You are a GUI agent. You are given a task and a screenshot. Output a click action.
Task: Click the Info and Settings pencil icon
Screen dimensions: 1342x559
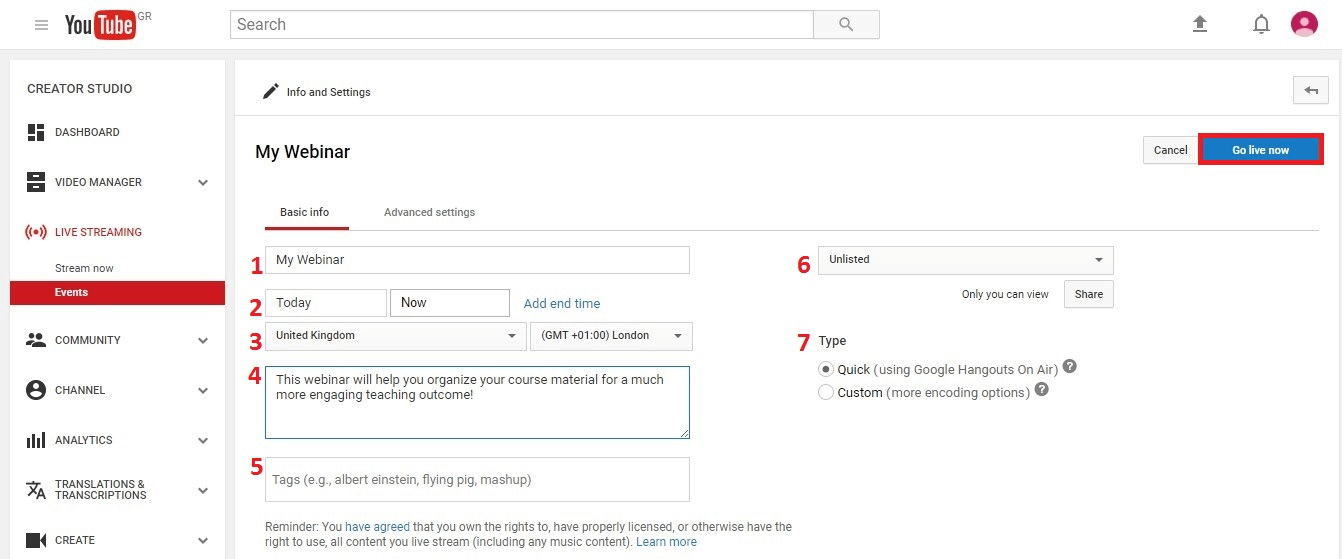point(271,91)
